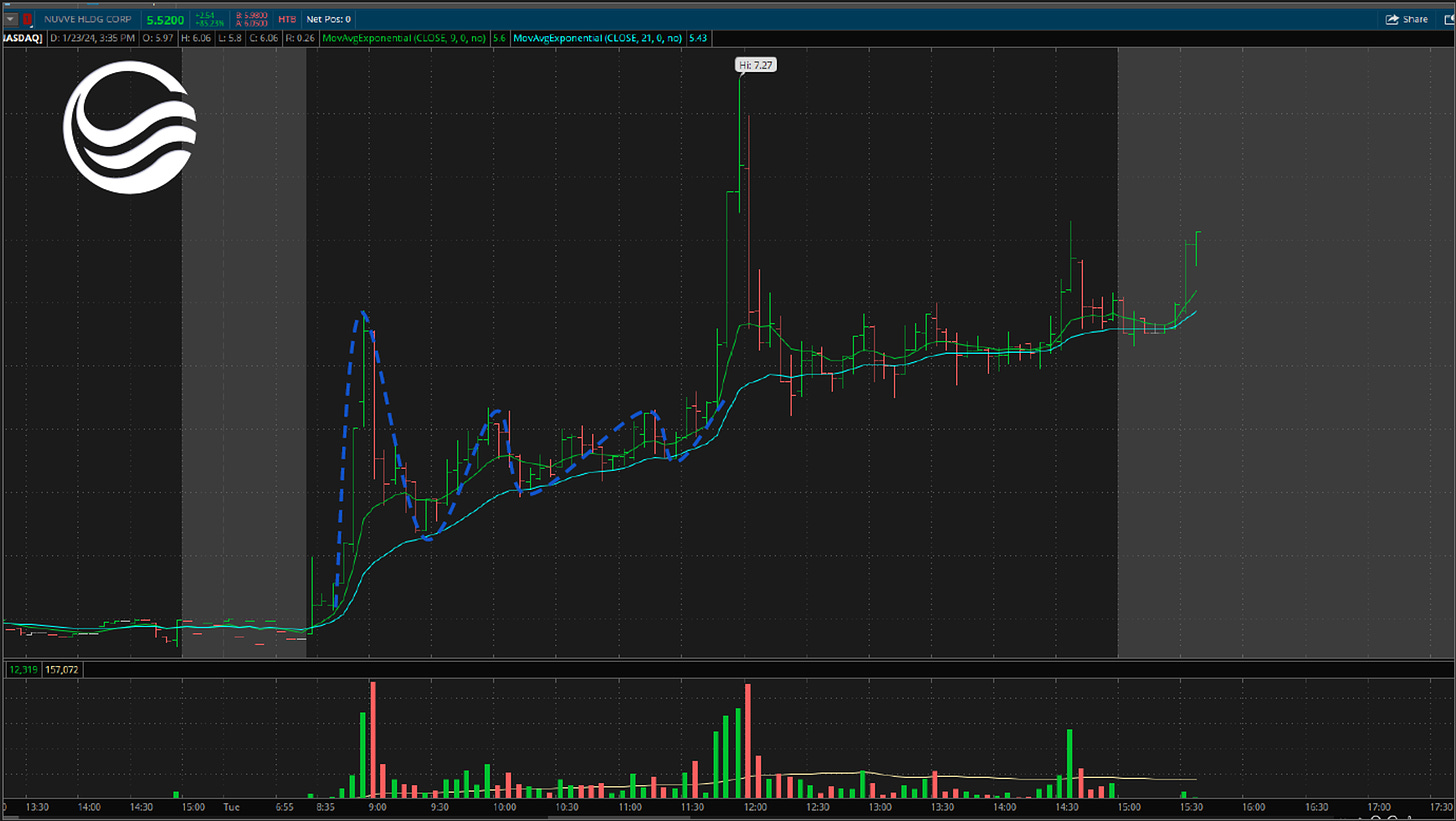Click the 8:35 time axis label
The image size is (1456, 821).
point(328,807)
